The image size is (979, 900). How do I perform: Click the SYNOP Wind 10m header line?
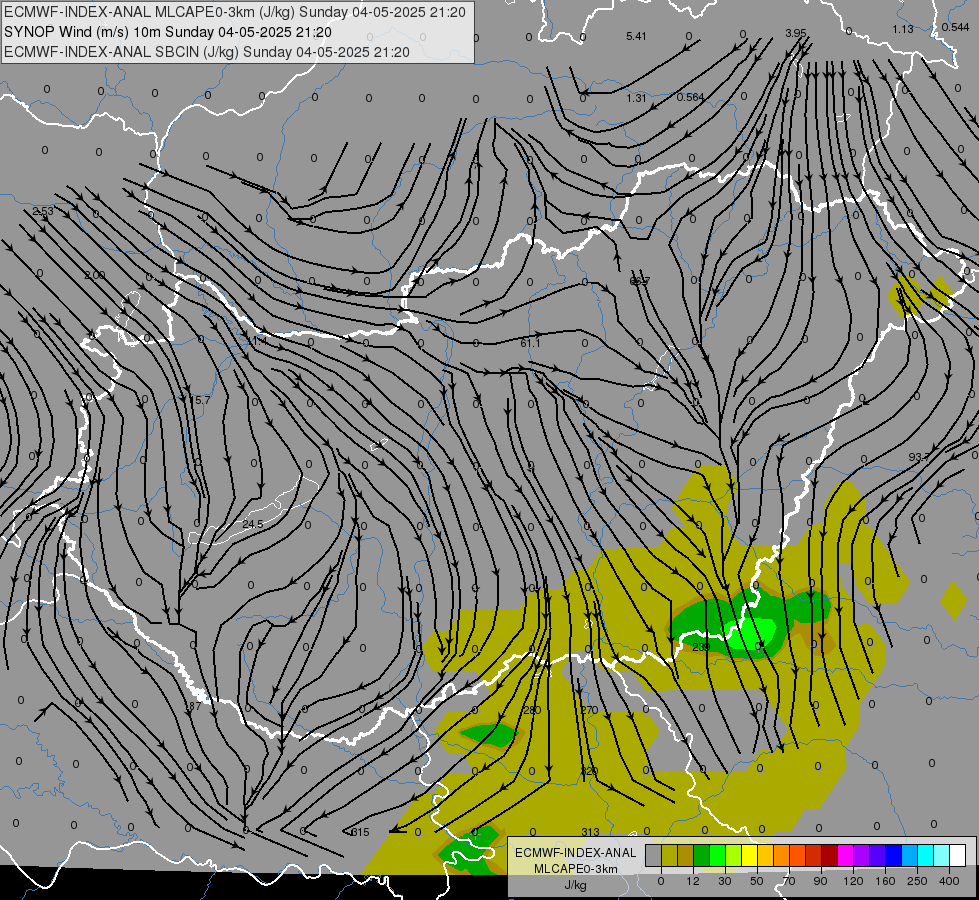(167, 32)
